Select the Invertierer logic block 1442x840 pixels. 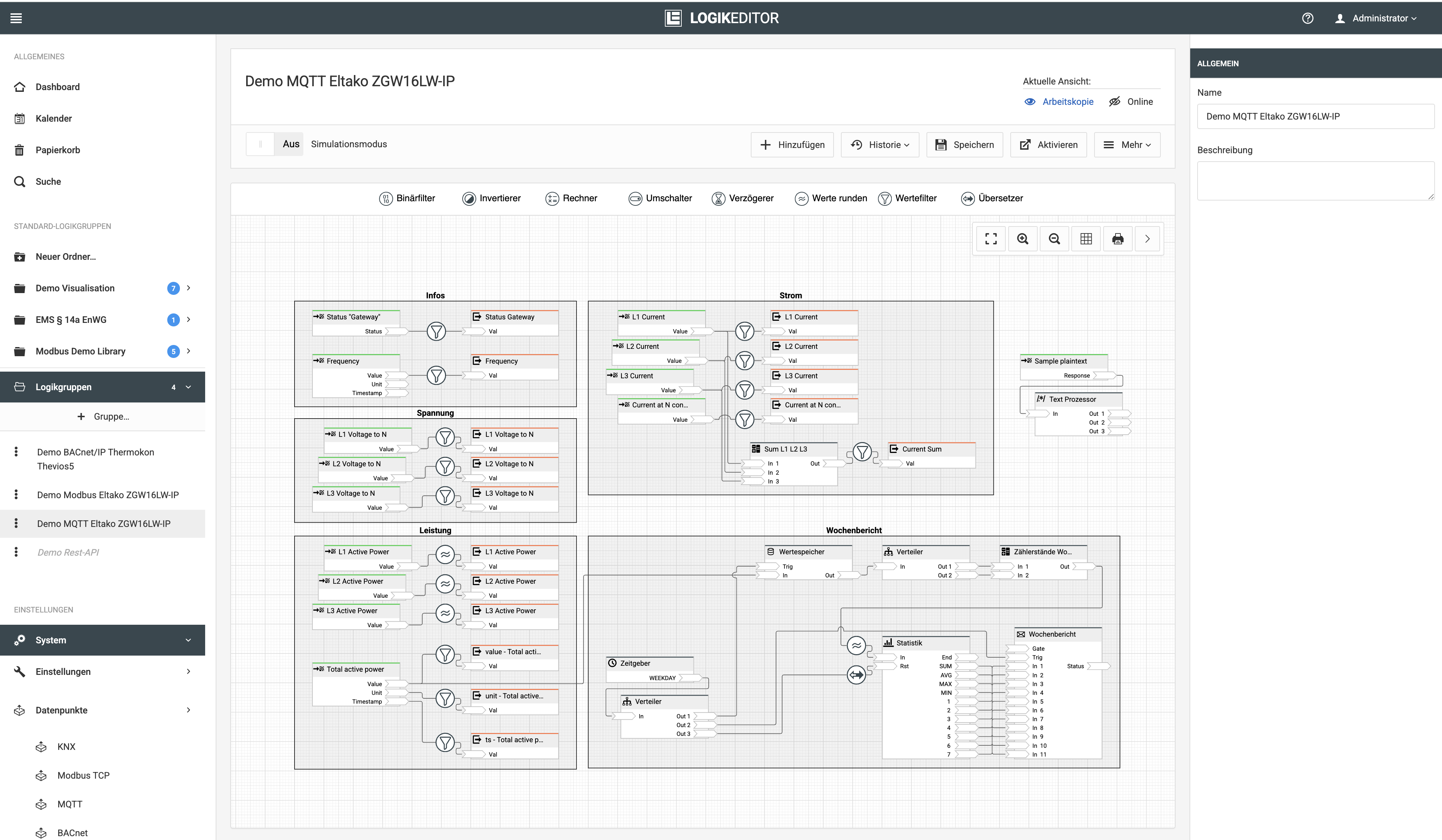(492, 198)
